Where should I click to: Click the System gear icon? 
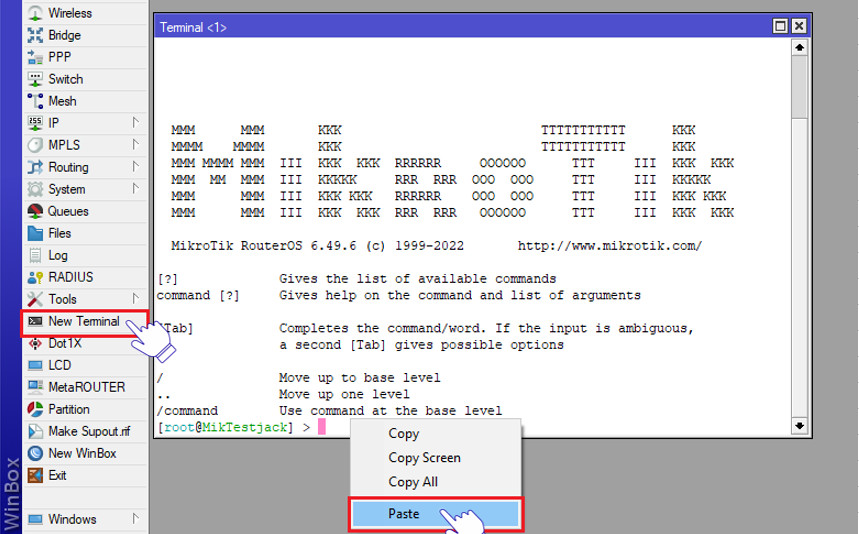(35, 189)
